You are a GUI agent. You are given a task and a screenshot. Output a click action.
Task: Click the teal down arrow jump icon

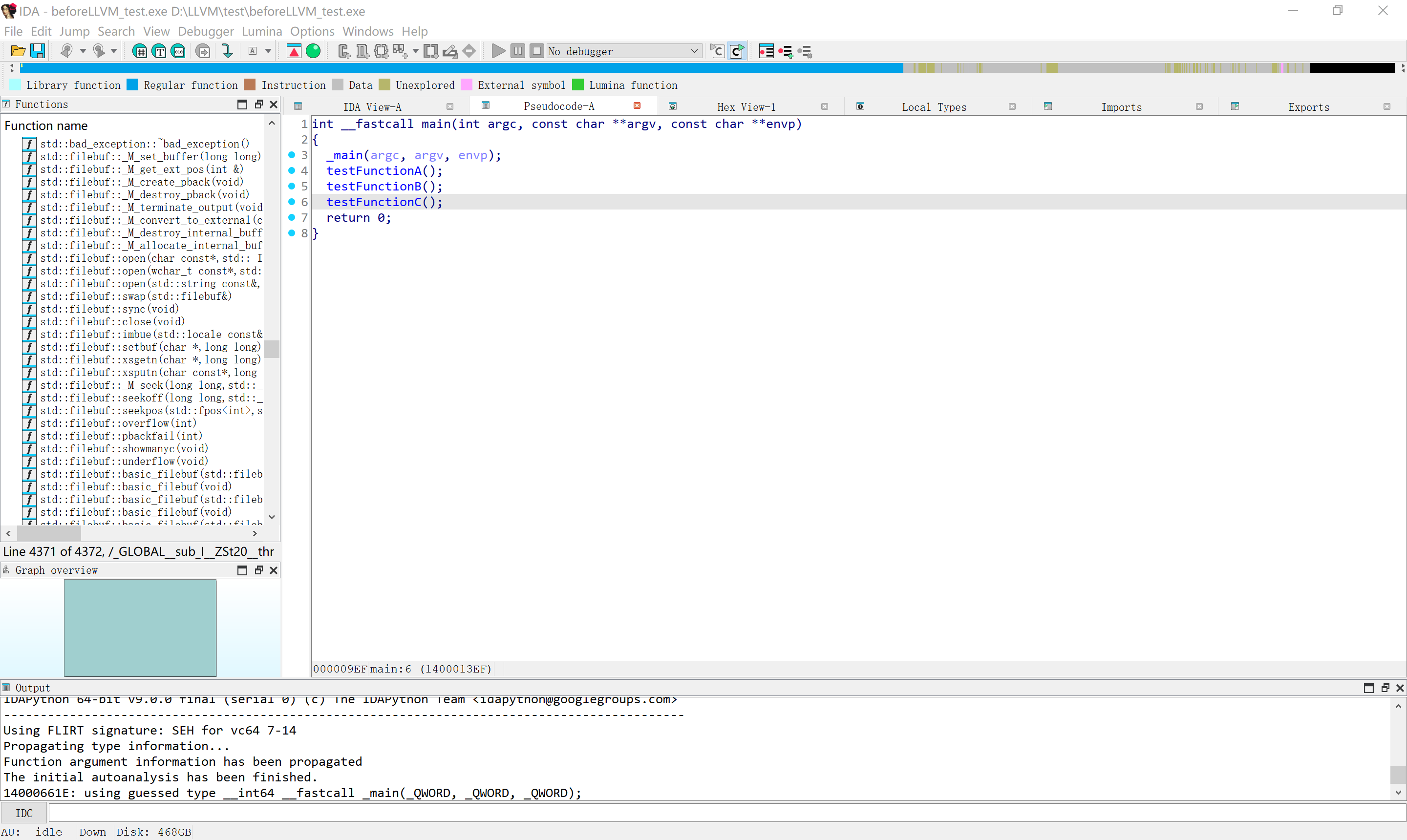click(x=228, y=51)
